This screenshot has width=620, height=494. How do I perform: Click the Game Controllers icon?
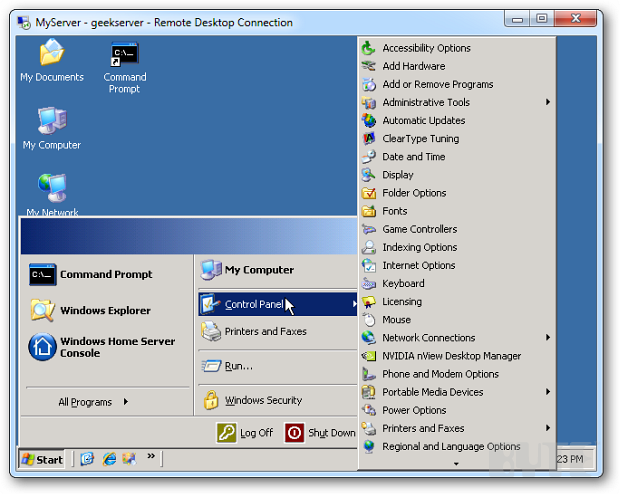point(369,229)
